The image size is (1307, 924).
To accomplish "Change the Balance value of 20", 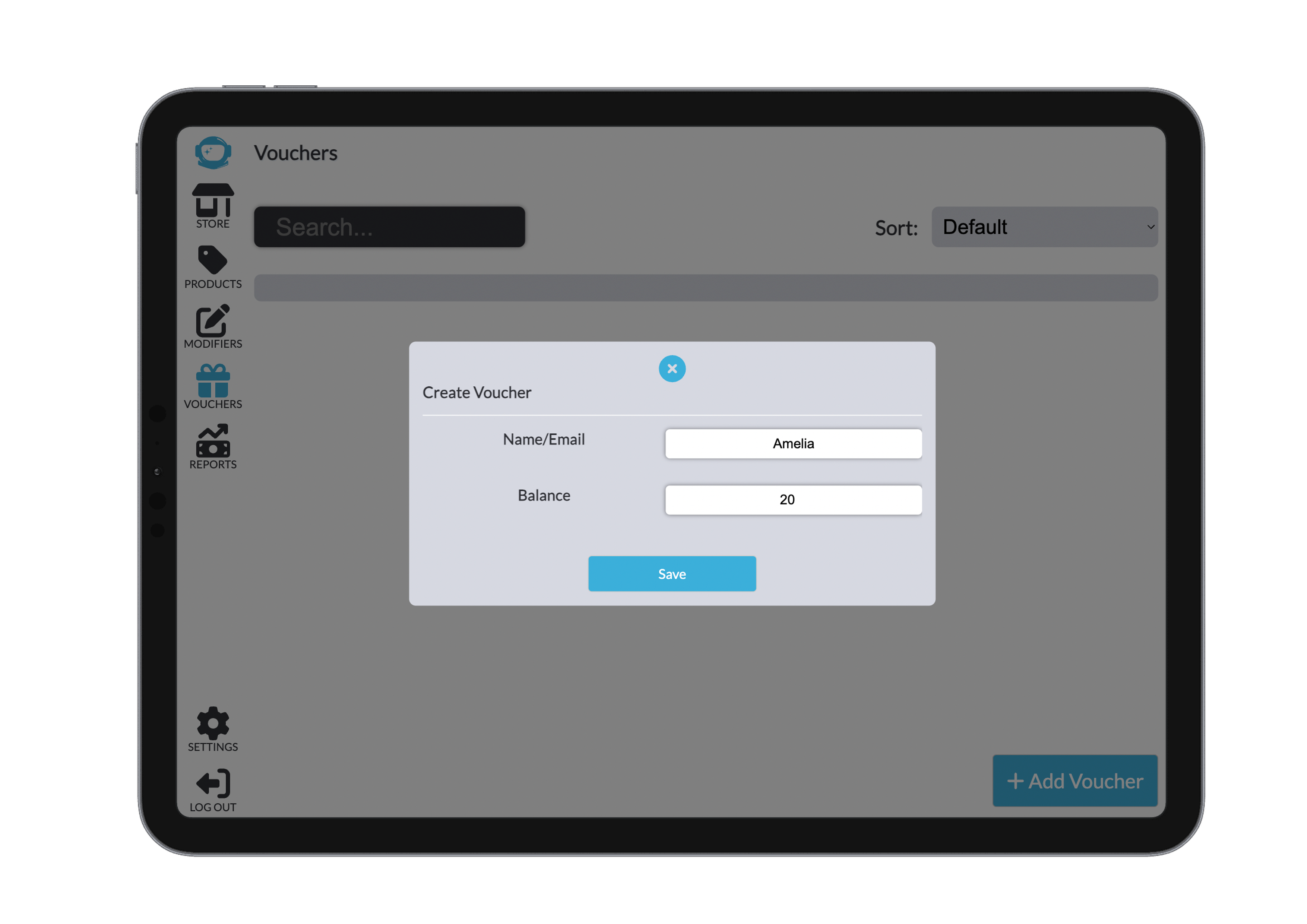I will pyautogui.click(x=792, y=499).
